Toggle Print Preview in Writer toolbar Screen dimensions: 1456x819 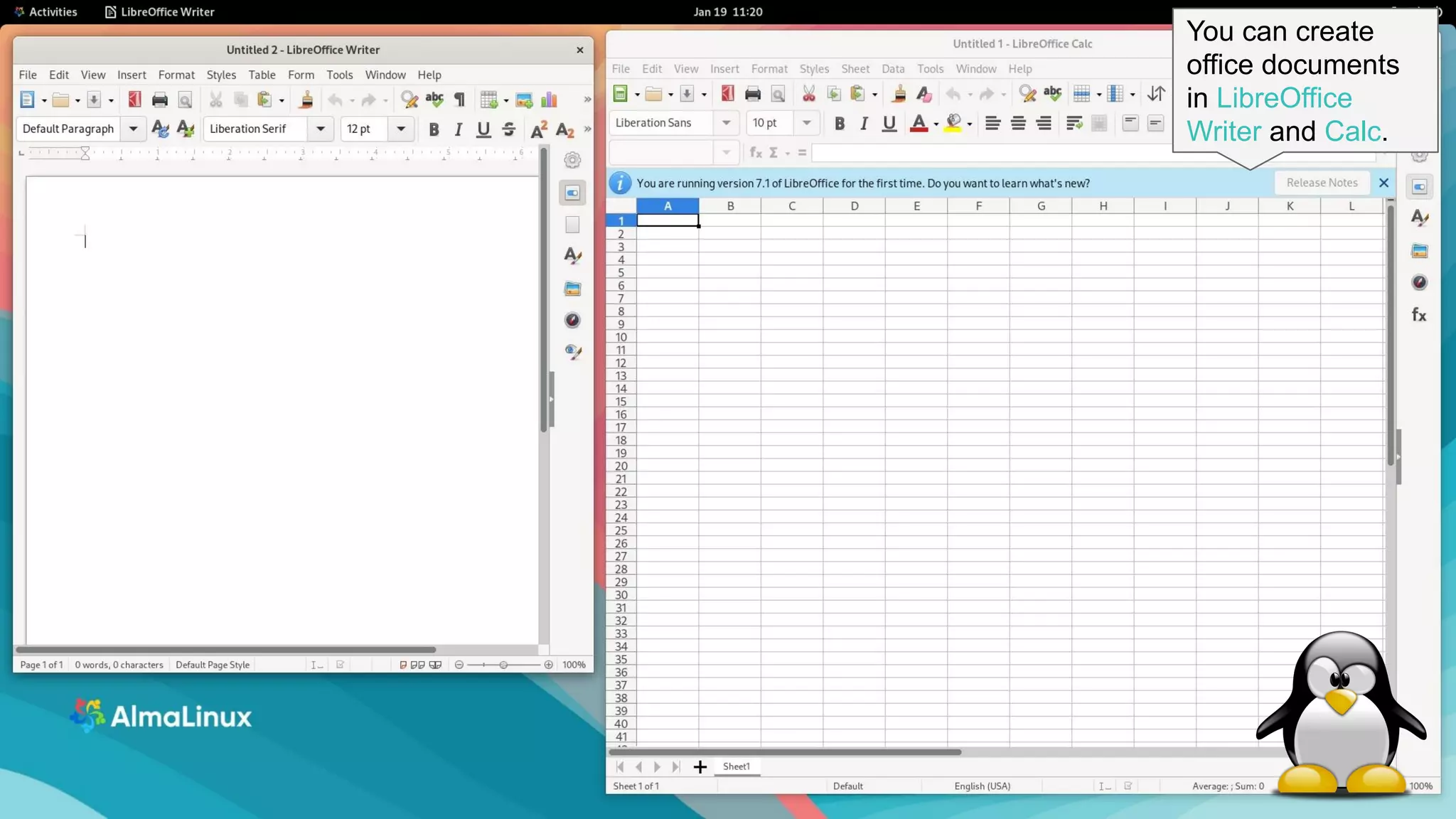[x=185, y=100]
